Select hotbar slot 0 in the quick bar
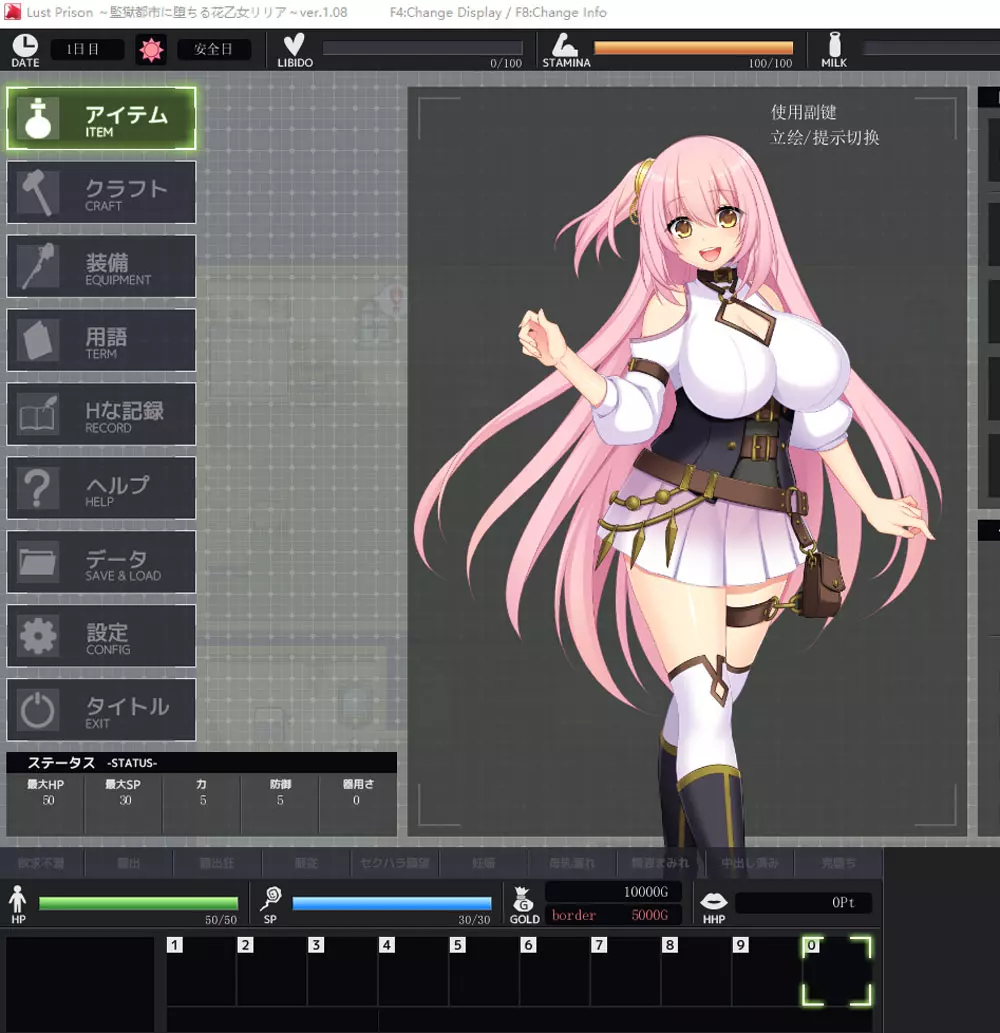The width and height of the screenshot is (1000, 1033). (838, 970)
